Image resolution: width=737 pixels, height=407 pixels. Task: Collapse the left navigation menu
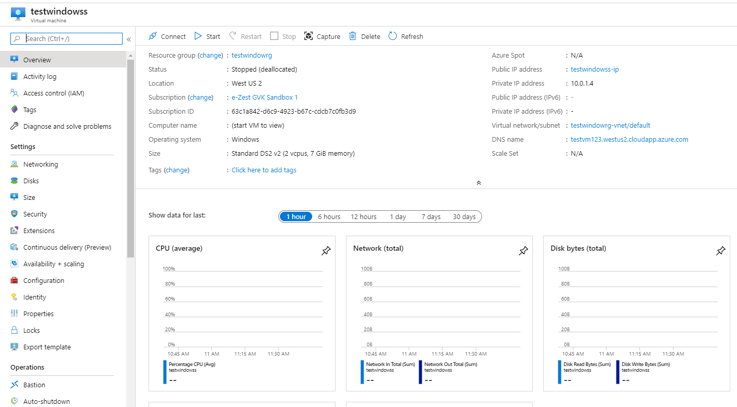[x=128, y=39]
